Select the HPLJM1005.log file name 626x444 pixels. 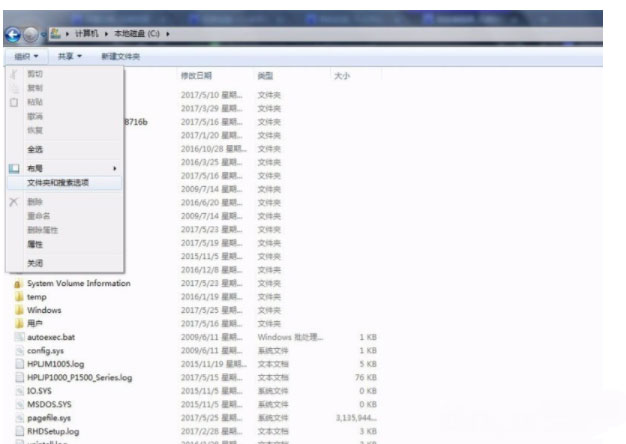tap(55, 364)
